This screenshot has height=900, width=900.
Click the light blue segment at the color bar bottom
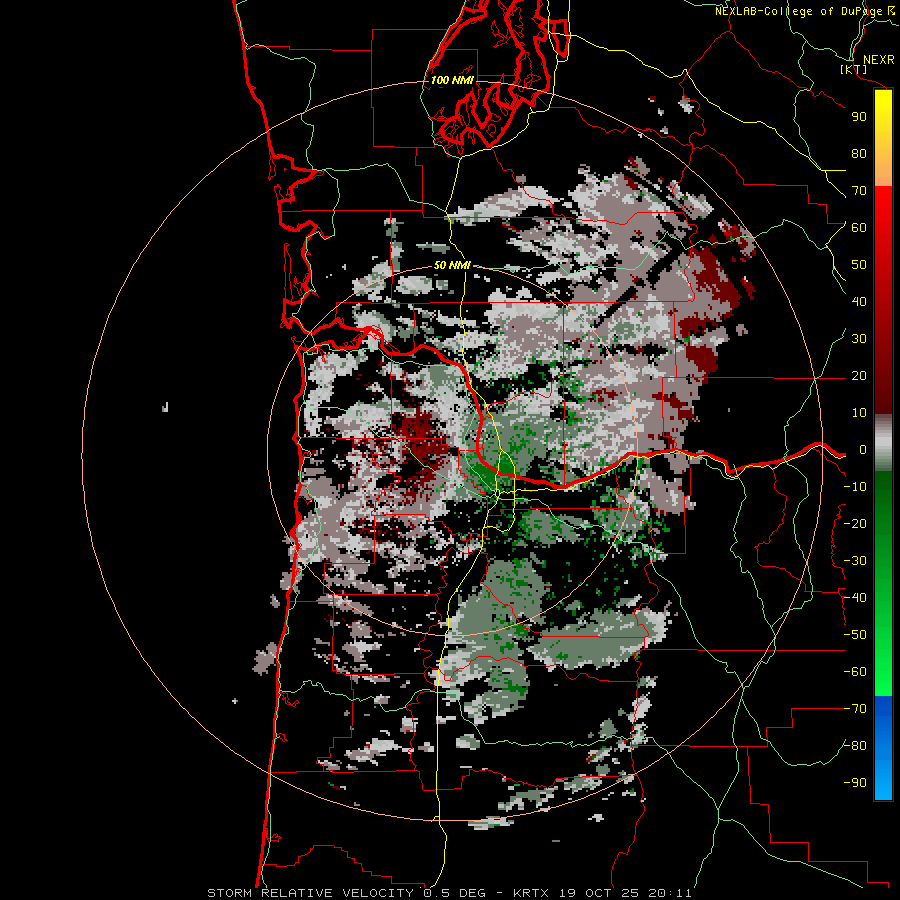pyautogui.click(x=883, y=778)
